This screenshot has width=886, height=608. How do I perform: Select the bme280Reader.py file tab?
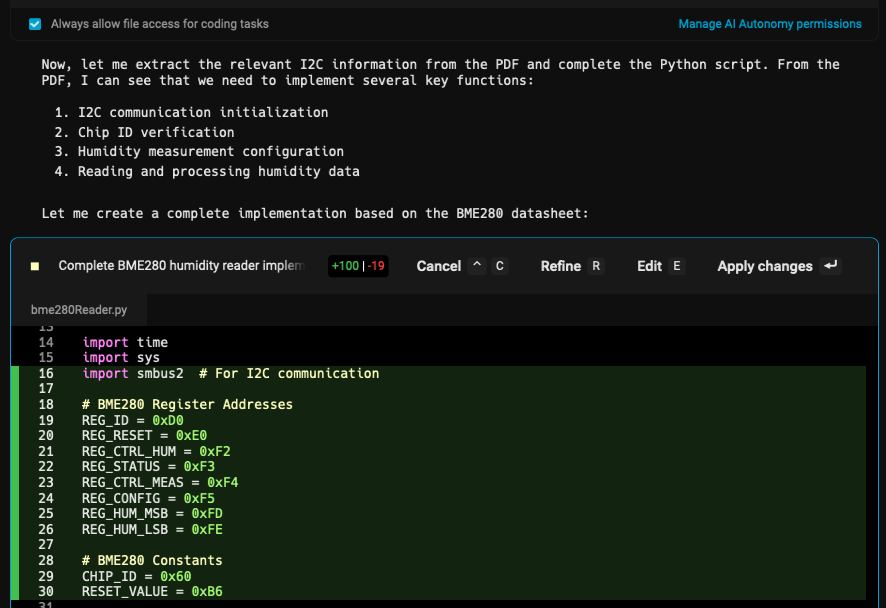[x=78, y=309]
